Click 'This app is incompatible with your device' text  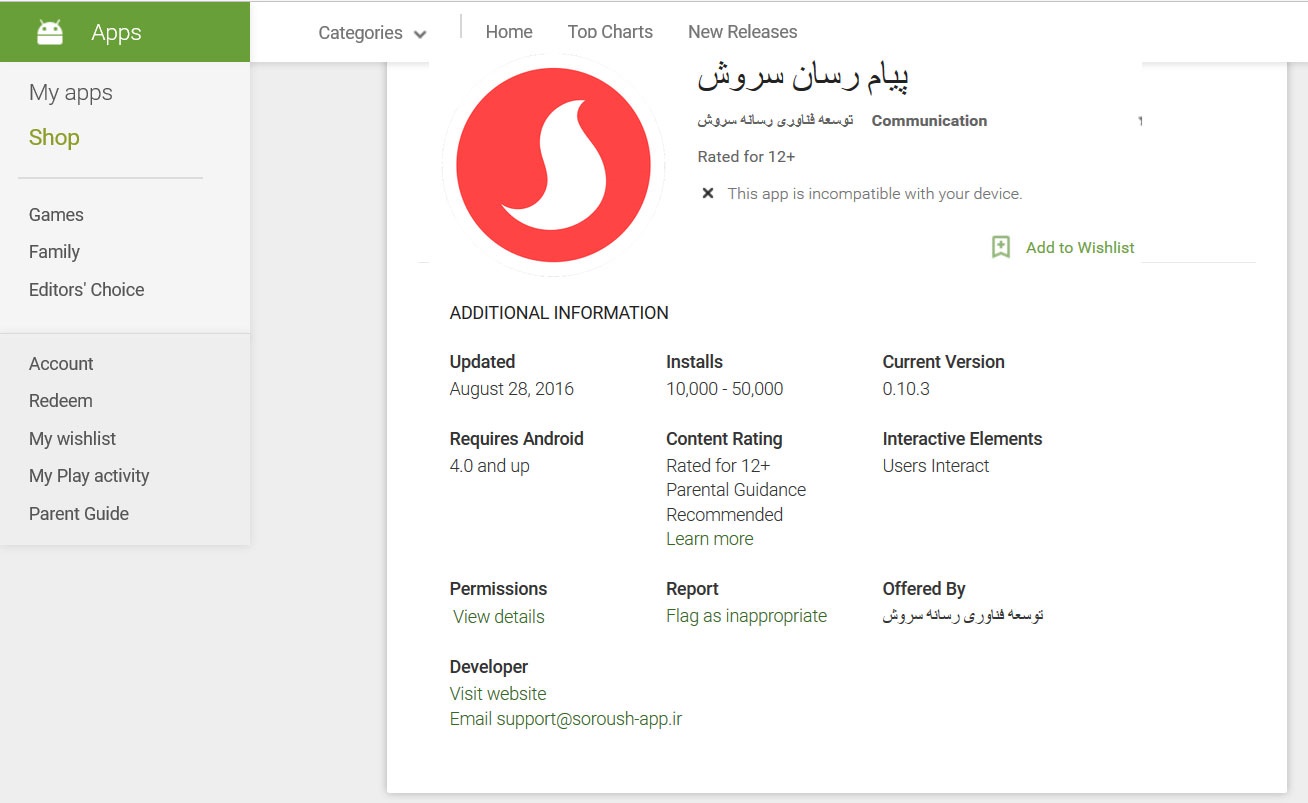875,194
